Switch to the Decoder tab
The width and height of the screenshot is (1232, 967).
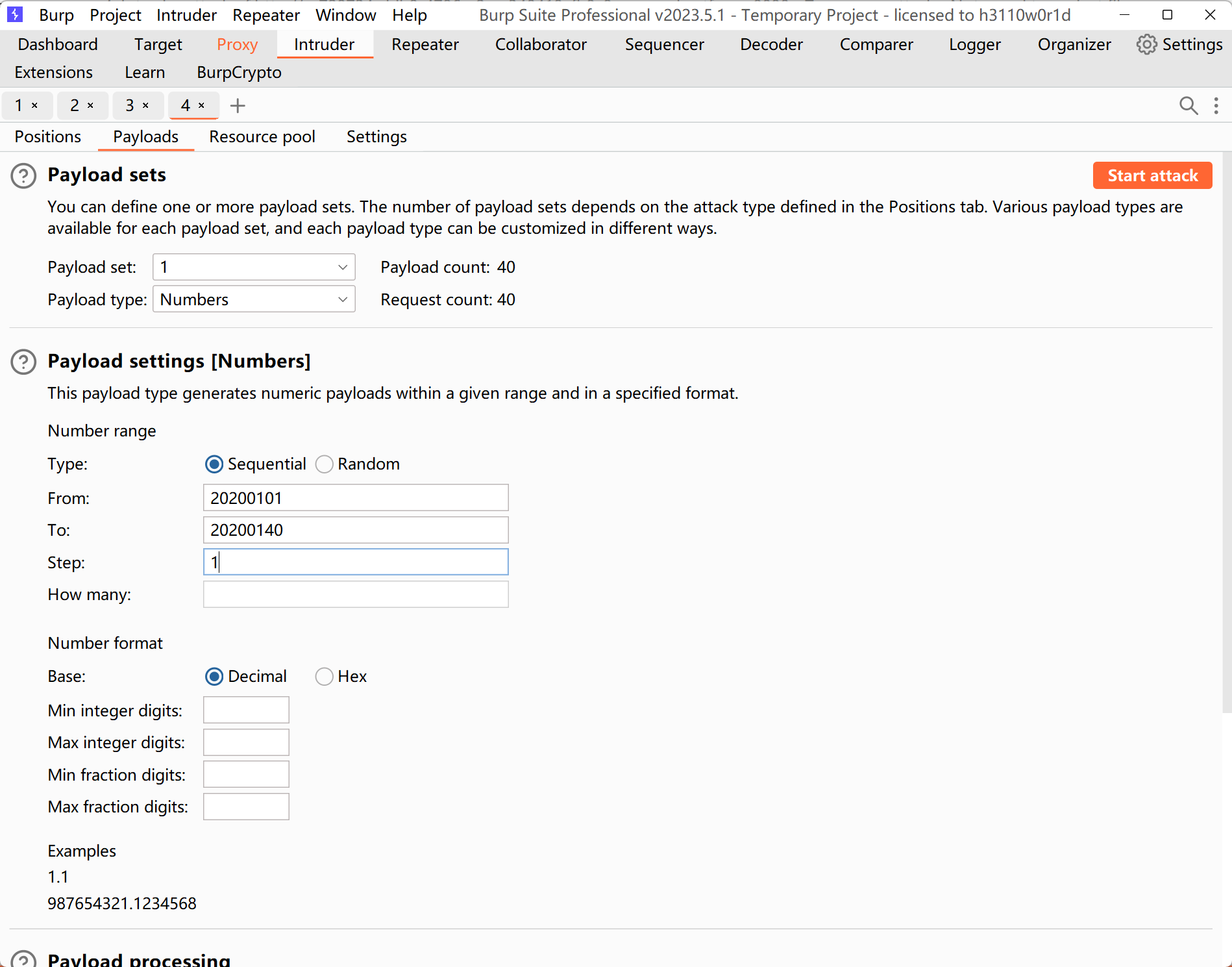pyautogui.click(x=771, y=44)
